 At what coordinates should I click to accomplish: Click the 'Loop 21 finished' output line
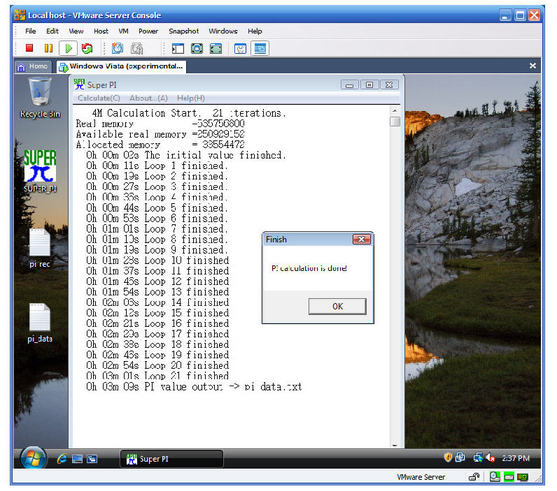click(x=157, y=376)
